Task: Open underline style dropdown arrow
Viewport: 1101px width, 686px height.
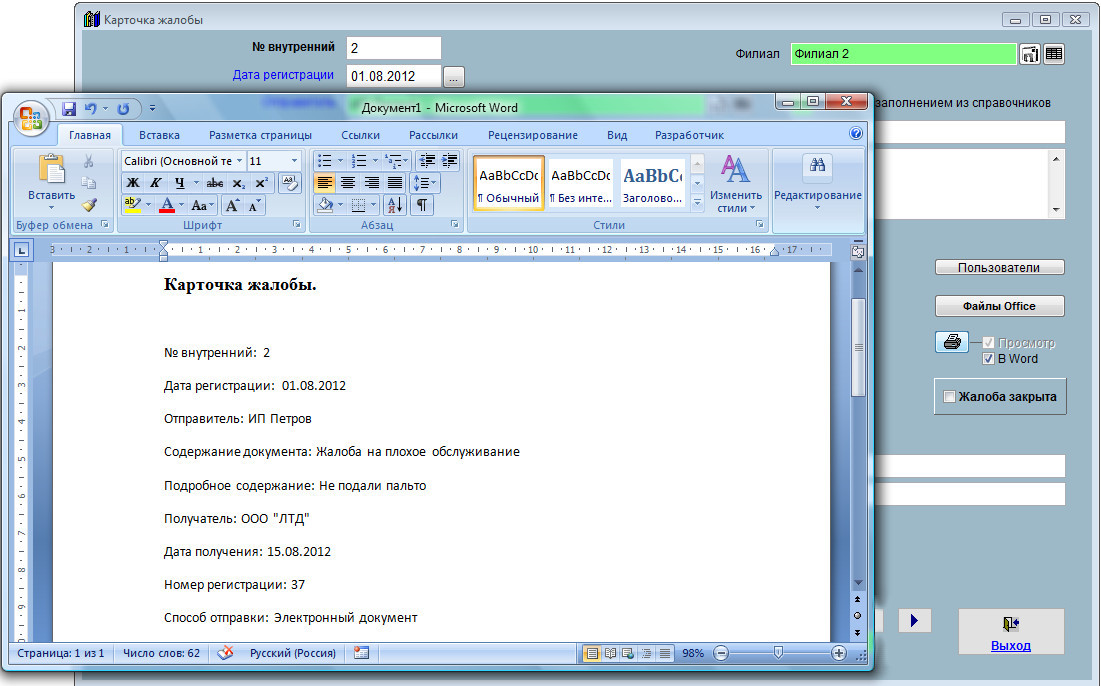Action: click(x=196, y=183)
